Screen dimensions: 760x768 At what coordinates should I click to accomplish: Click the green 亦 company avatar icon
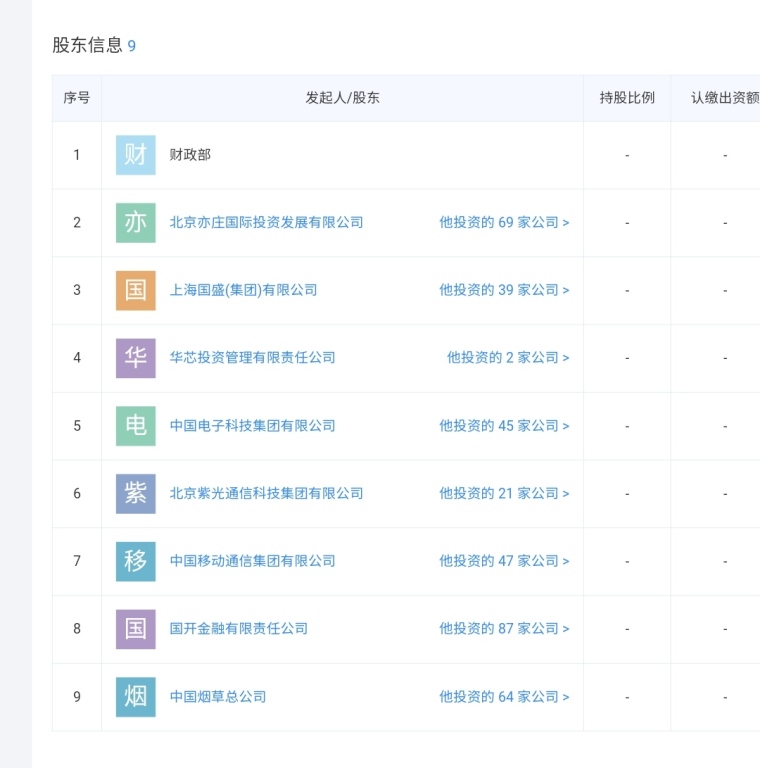point(136,223)
